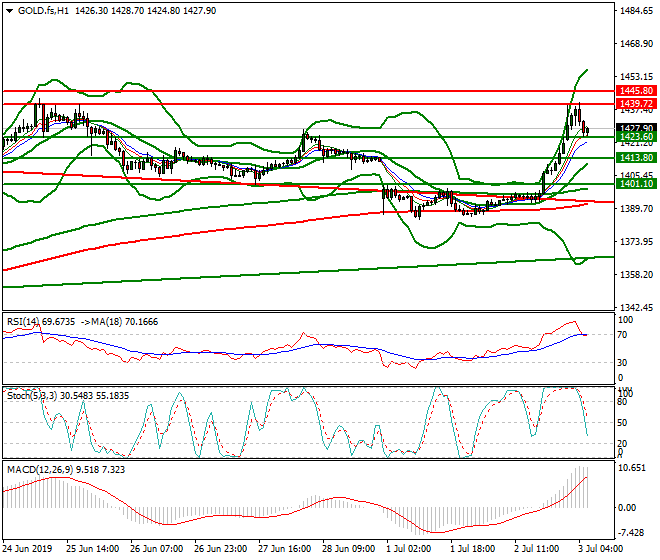The height and width of the screenshot is (560, 660).
Task: Click the MACD scale value -7.428
Action: (631, 533)
